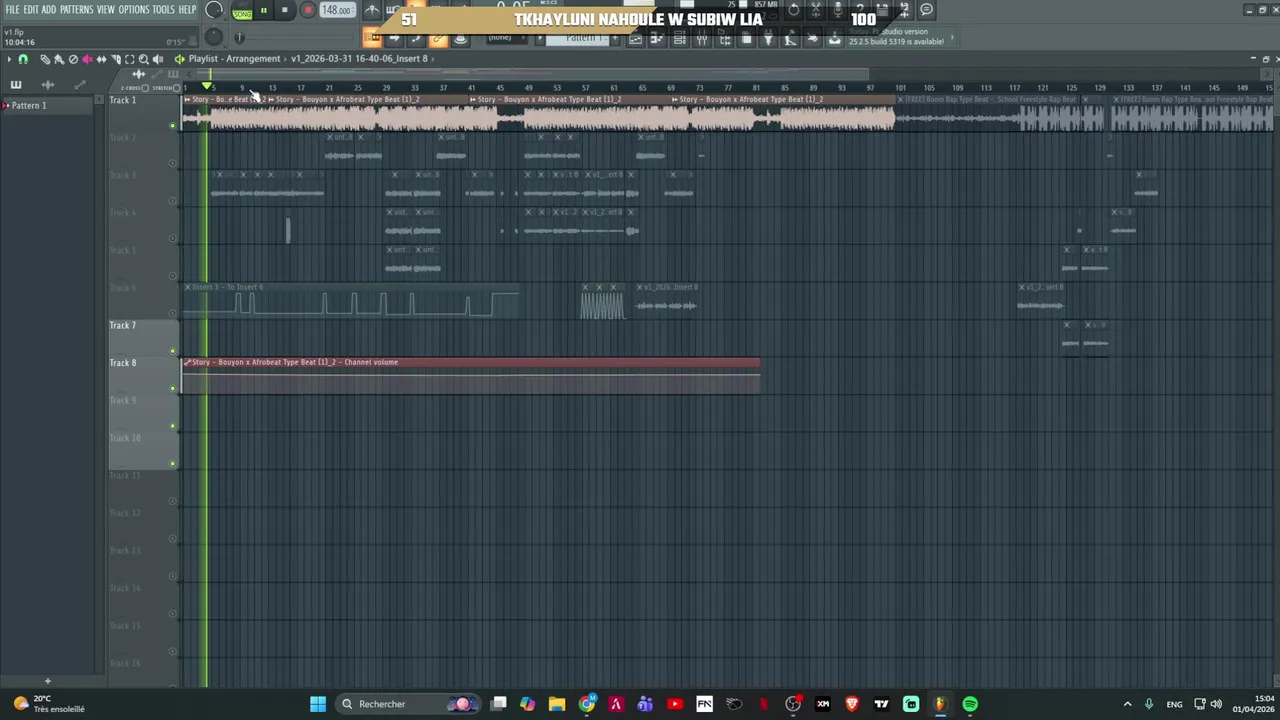Select the Paint brush tool
The image size is (1280, 720).
pos(59,59)
